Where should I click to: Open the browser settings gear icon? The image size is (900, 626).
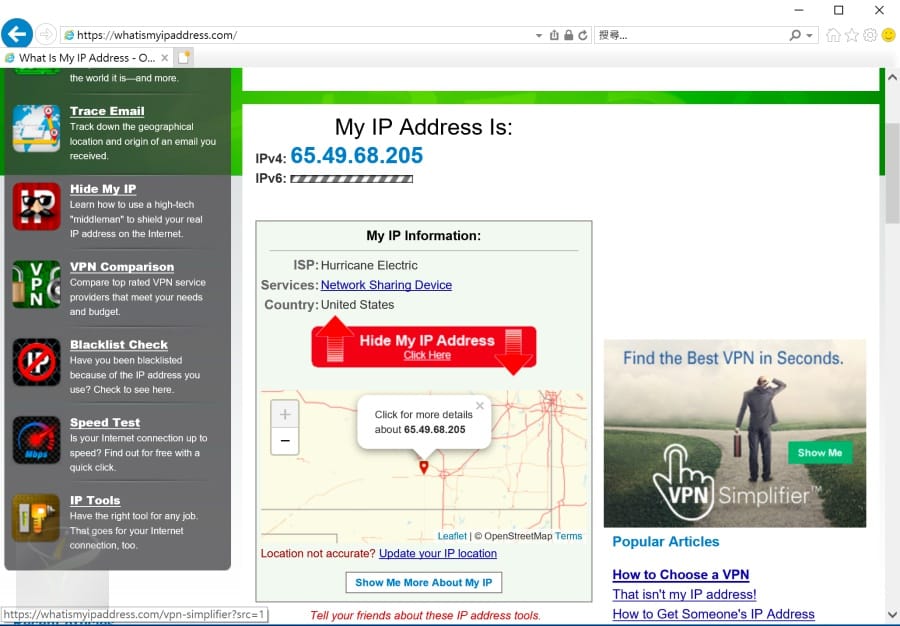(870, 35)
